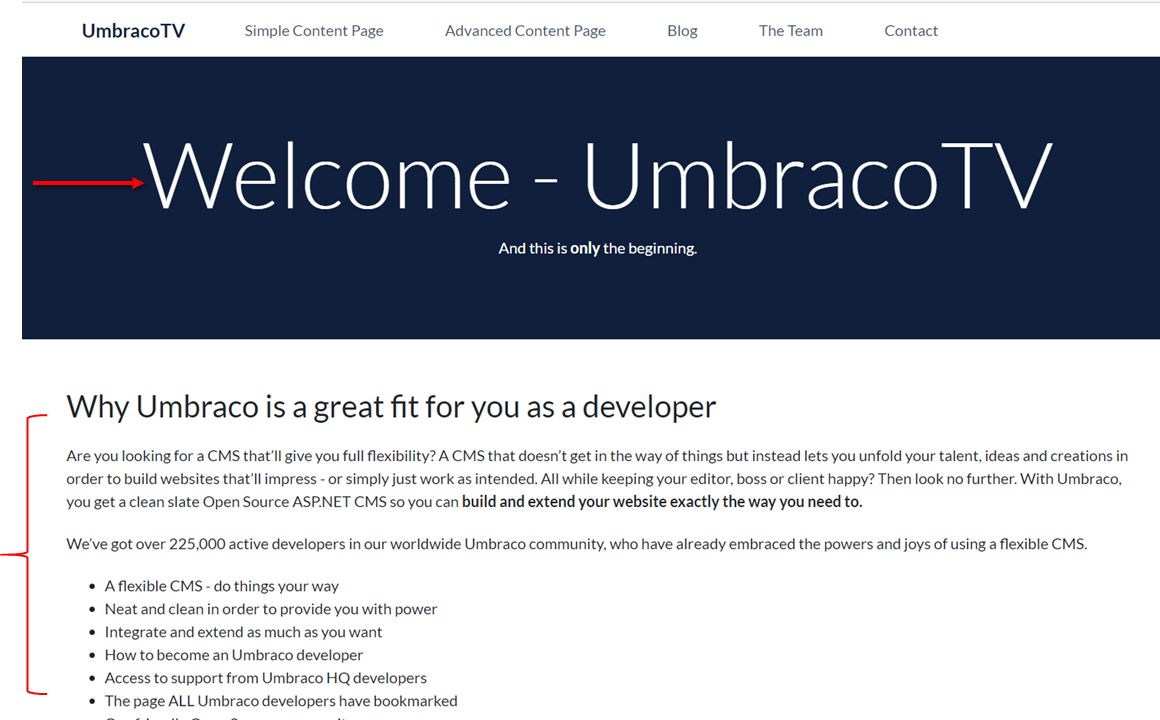
Task: Click the sentence about 225,000 active developers
Action: click(x=576, y=544)
